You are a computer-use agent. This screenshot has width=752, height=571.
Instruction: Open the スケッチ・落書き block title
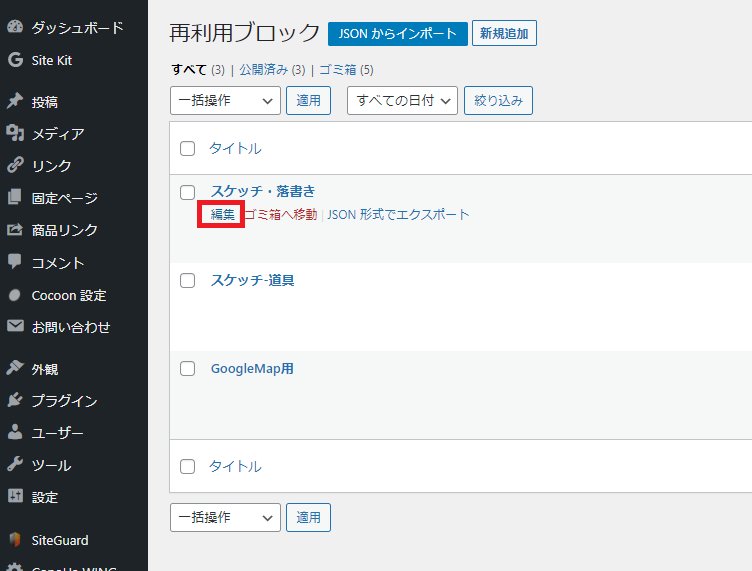[x=263, y=191]
